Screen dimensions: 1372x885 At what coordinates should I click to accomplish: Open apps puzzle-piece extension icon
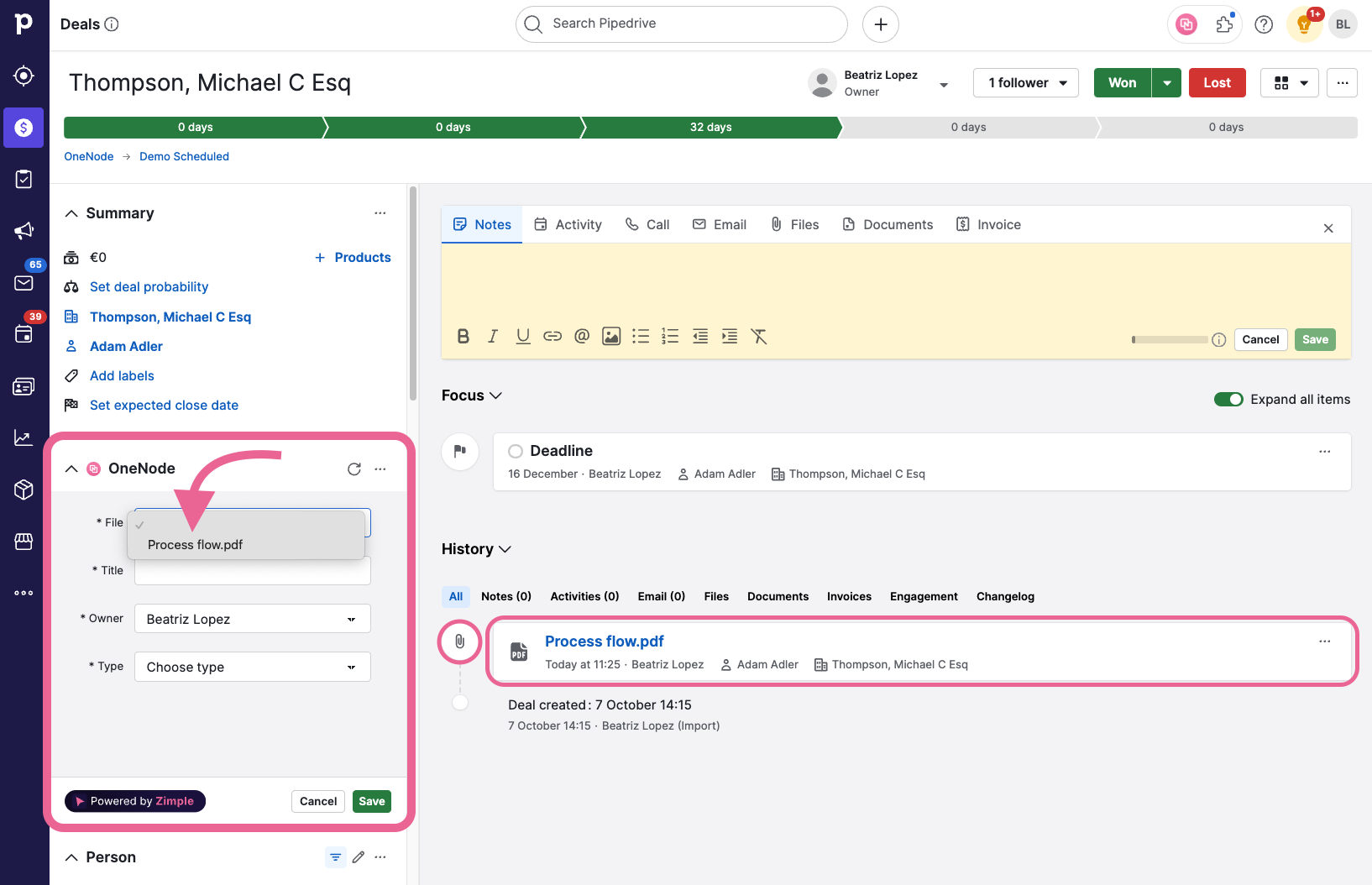[x=1225, y=24]
